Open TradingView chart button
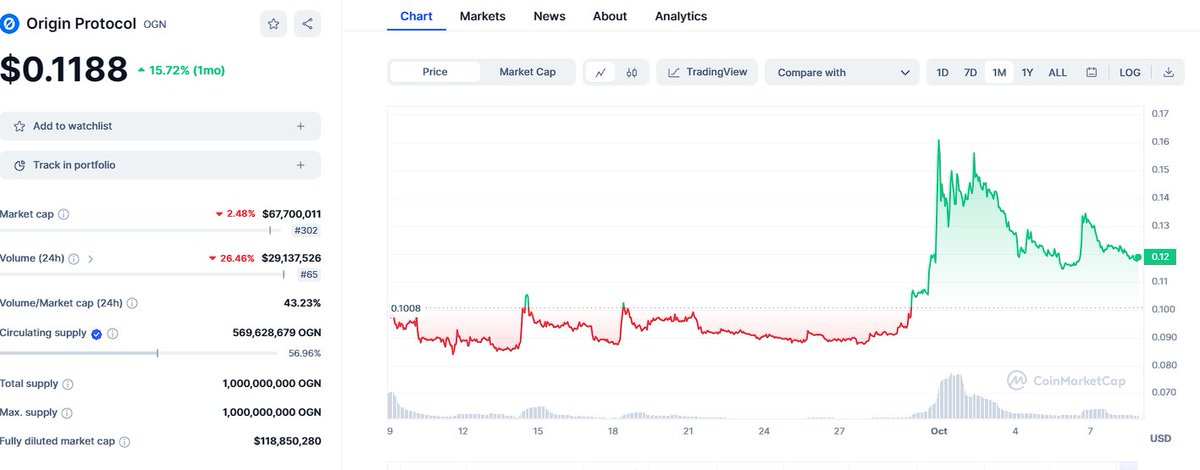This screenshot has height=470, width=1200. [x=707, y=72]
